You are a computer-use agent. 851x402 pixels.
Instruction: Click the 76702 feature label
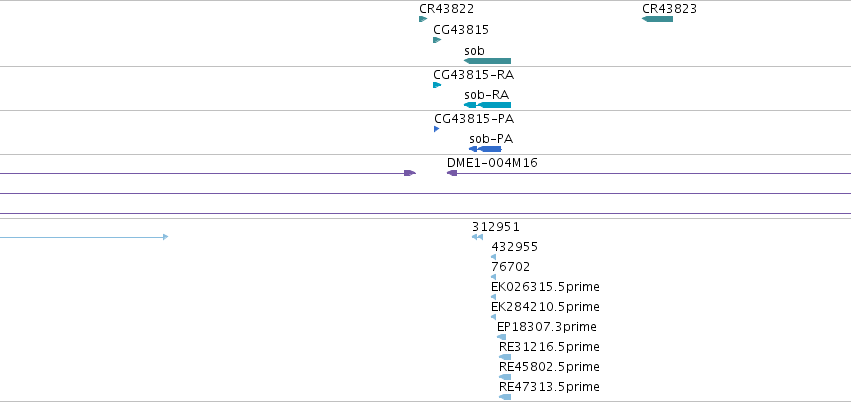pyautogui.click(x=511, y=267)
